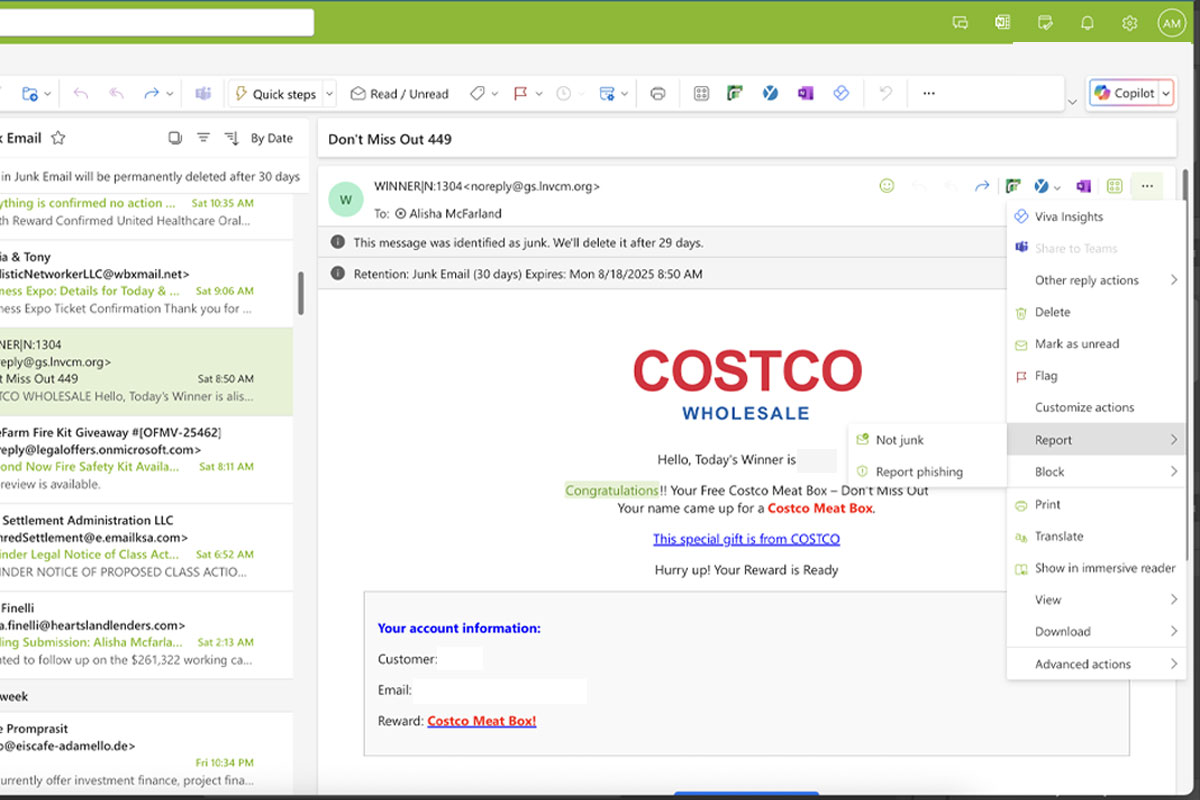Open dropdown beside ribbon tag icon
This screenshot has width=1200, height=800.
tap(496, 94)
